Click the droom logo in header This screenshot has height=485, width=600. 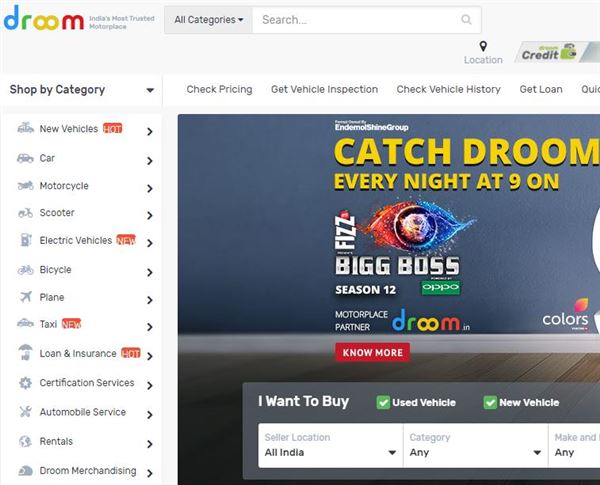click(44, 18)
